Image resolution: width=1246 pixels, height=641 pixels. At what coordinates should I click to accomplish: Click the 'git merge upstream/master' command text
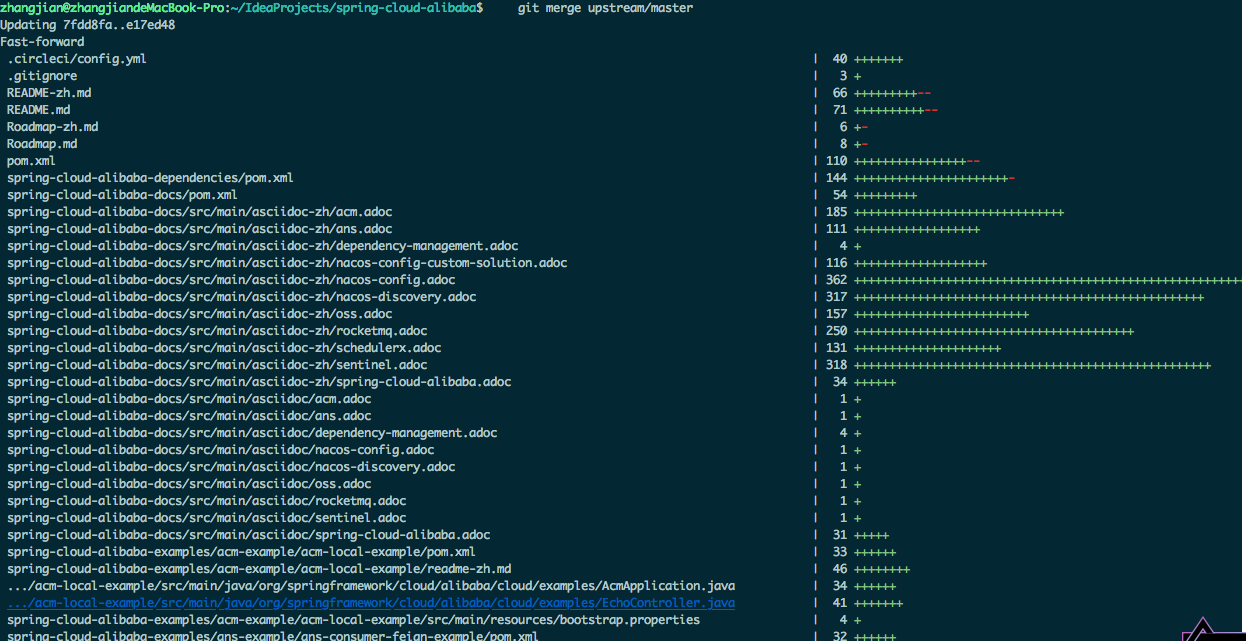click(x=605, y=8)
